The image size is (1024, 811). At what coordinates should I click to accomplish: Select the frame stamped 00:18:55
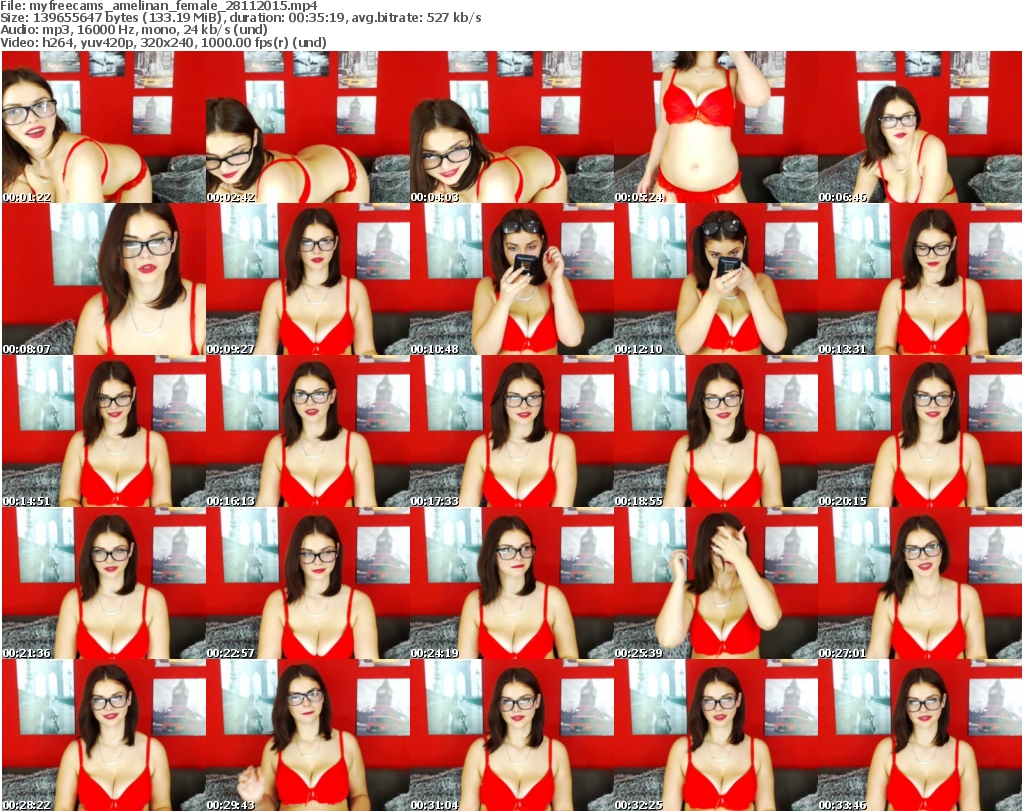click(x=715, y=432)
